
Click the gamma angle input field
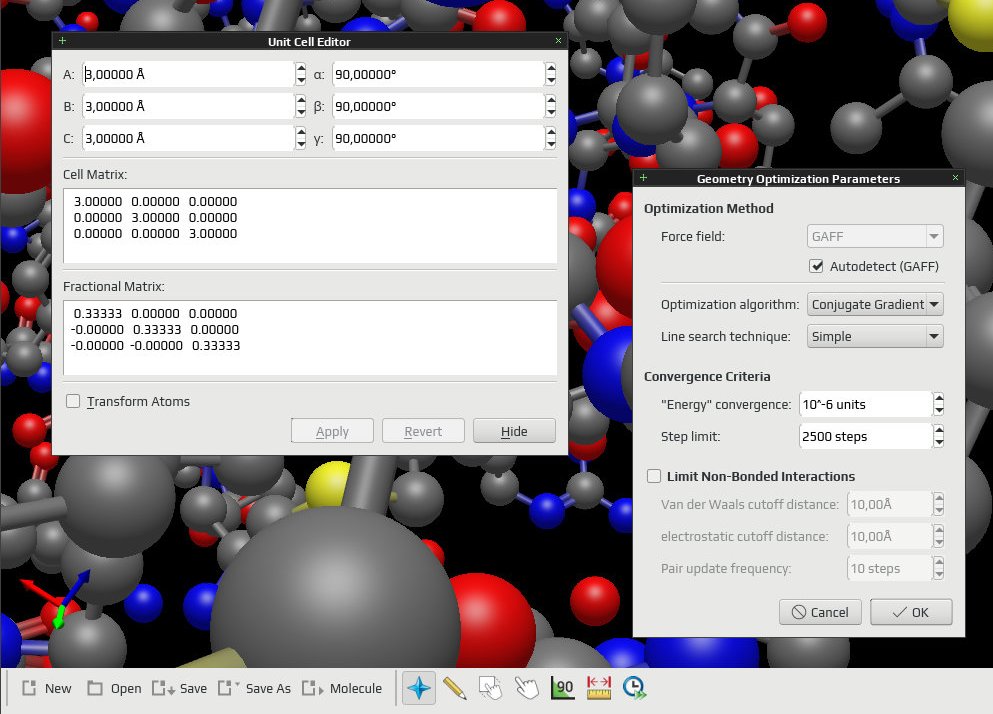coord(438,138)
